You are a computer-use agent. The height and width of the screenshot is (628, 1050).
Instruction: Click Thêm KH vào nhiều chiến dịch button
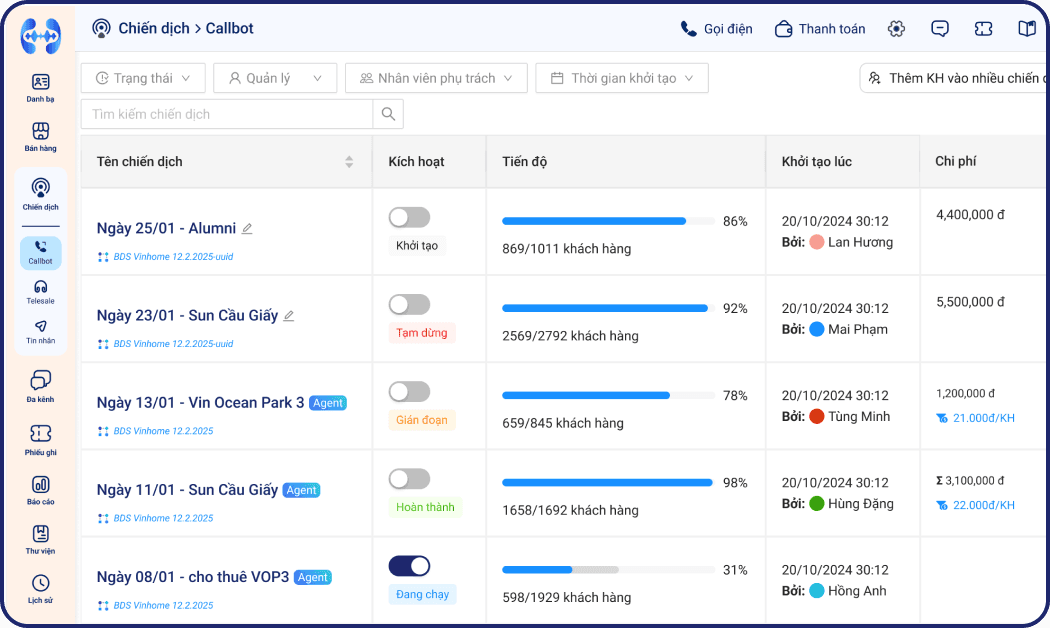(x=954, y=78)
